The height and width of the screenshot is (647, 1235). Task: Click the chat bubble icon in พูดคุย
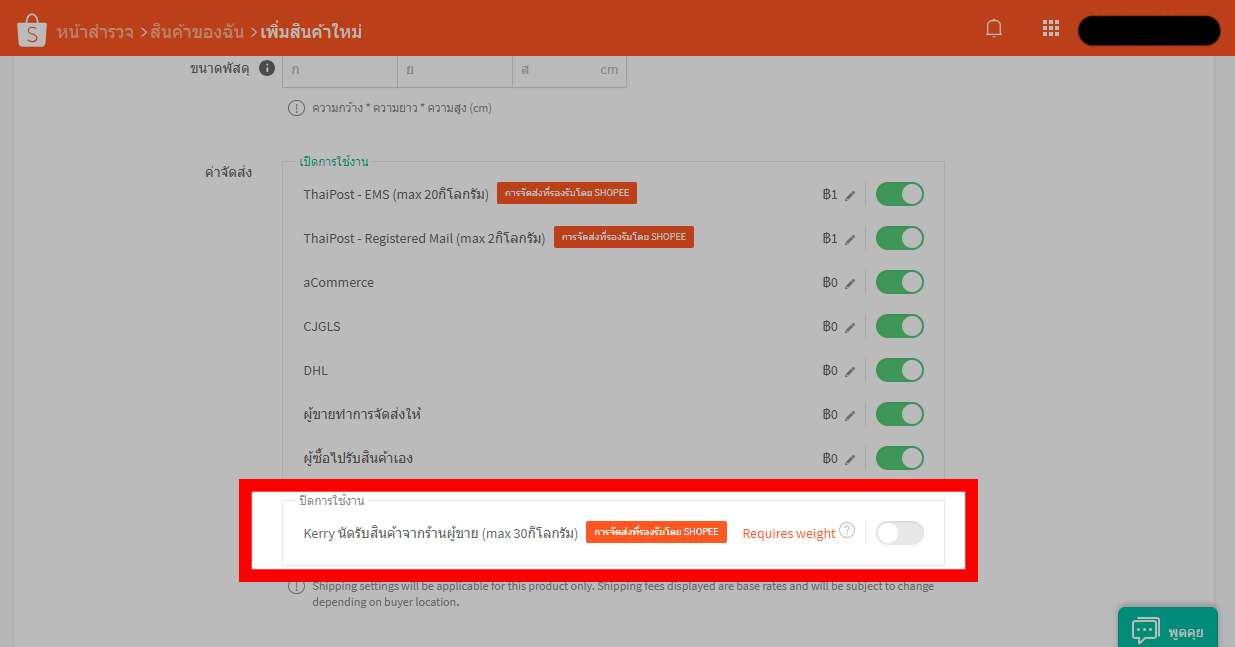tap(1145, 630)
